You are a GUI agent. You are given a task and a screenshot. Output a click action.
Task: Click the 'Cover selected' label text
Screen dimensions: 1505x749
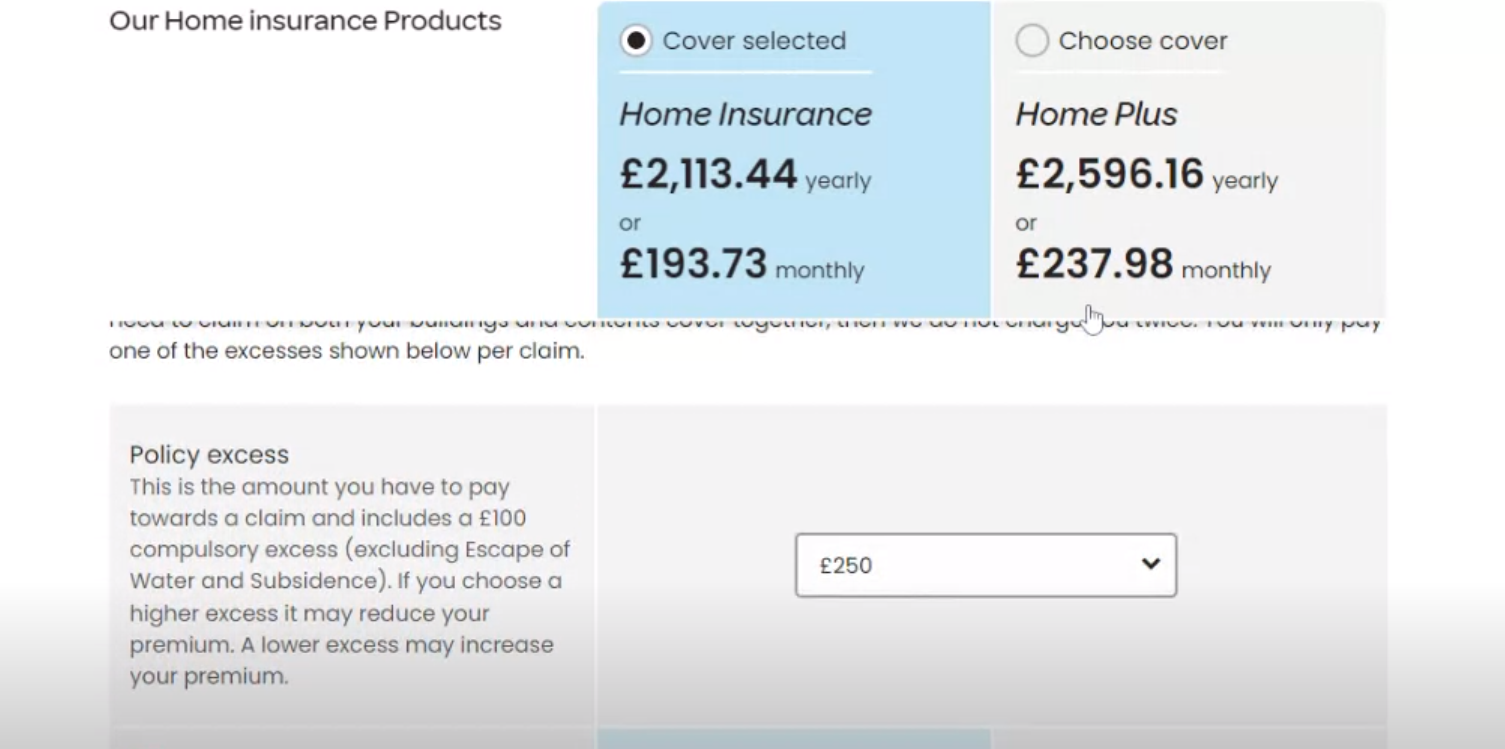tap(754, 41)
